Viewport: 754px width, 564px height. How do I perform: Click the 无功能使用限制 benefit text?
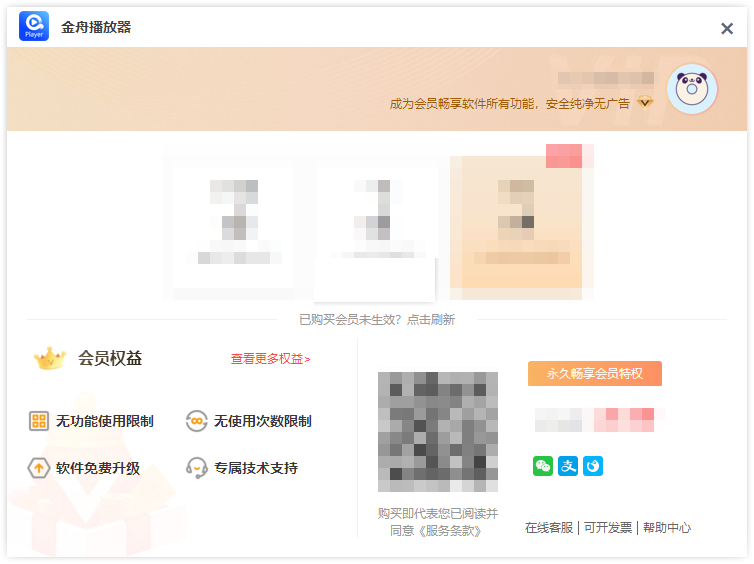(105, 421)
